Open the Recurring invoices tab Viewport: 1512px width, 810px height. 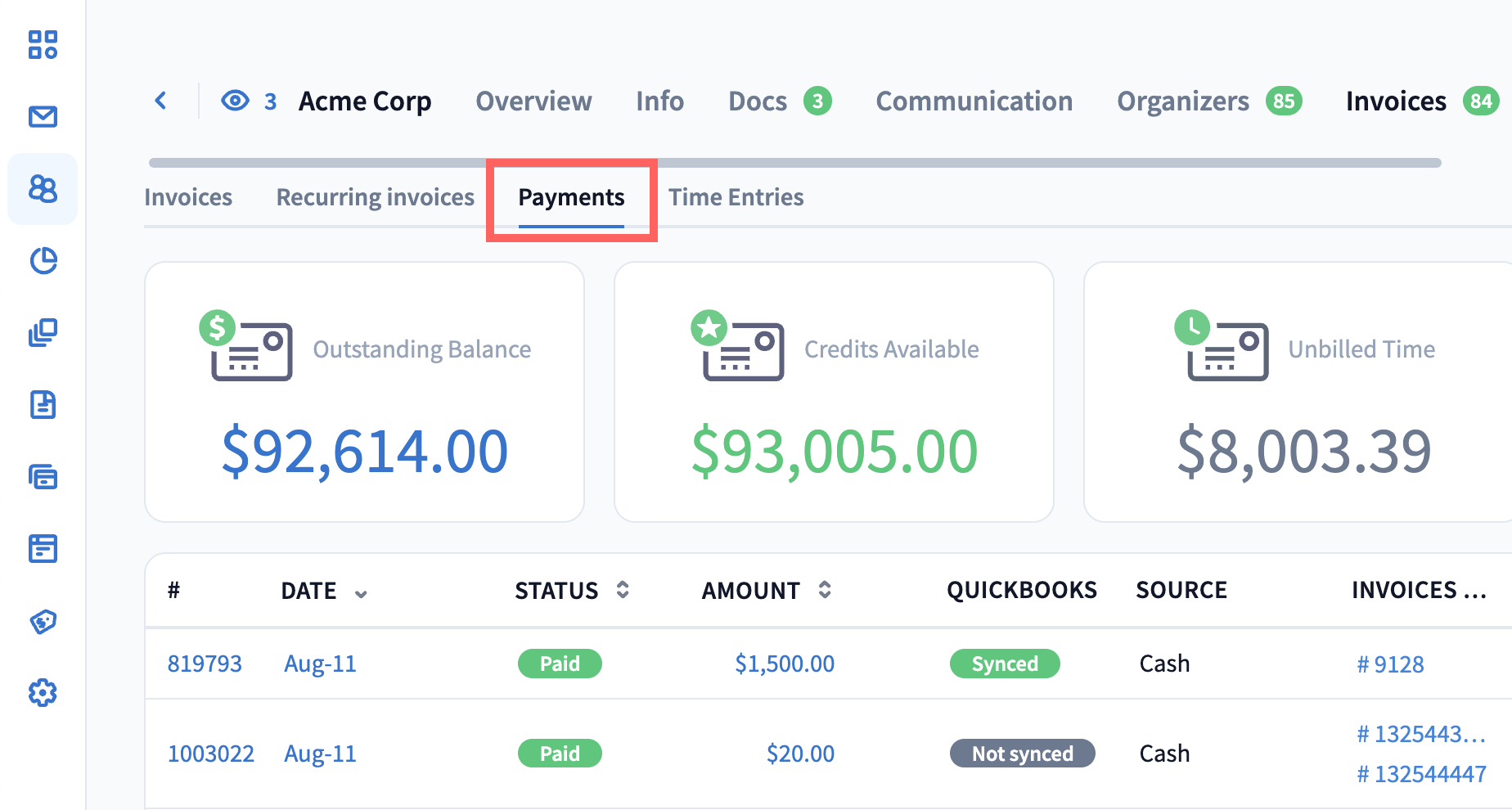[375, 197]
